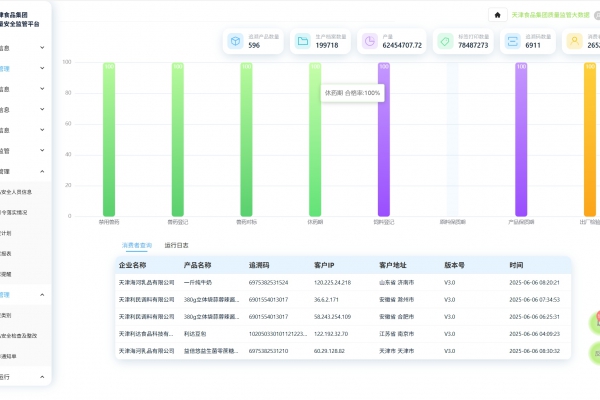
Task: Click the 追溯码 column header
Action: [259, 265]
